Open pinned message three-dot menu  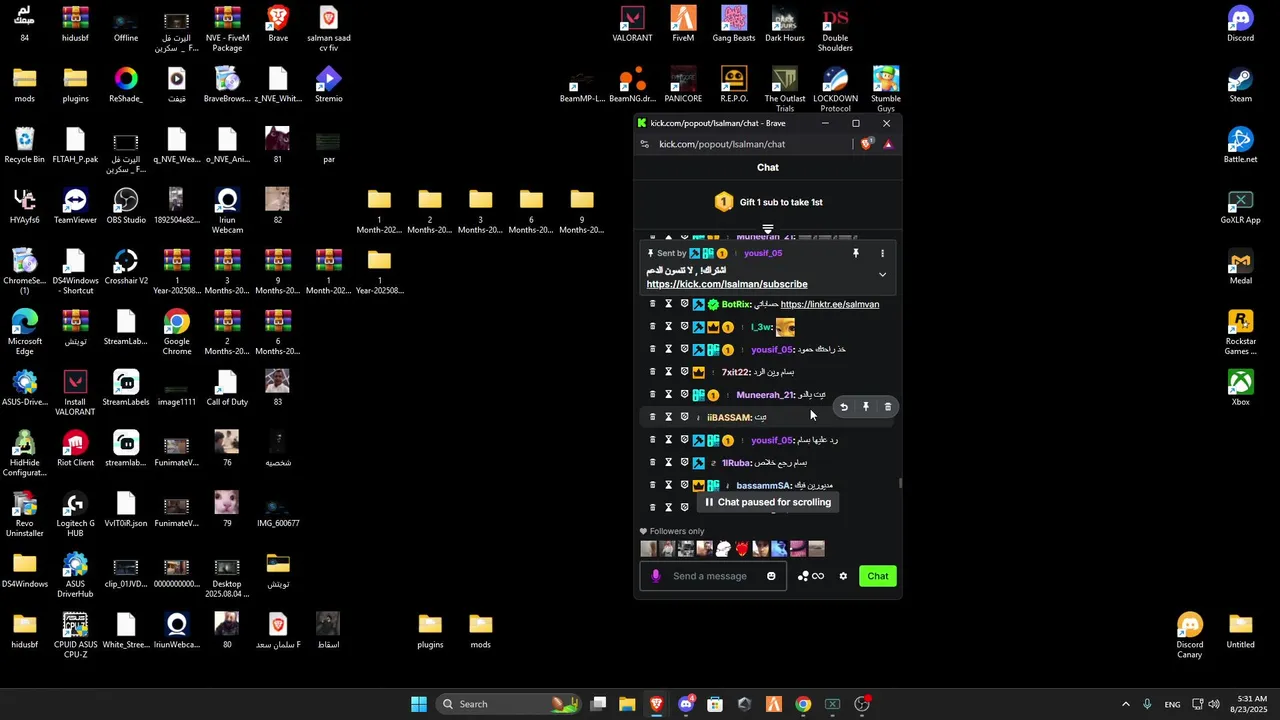pos(882,254)
